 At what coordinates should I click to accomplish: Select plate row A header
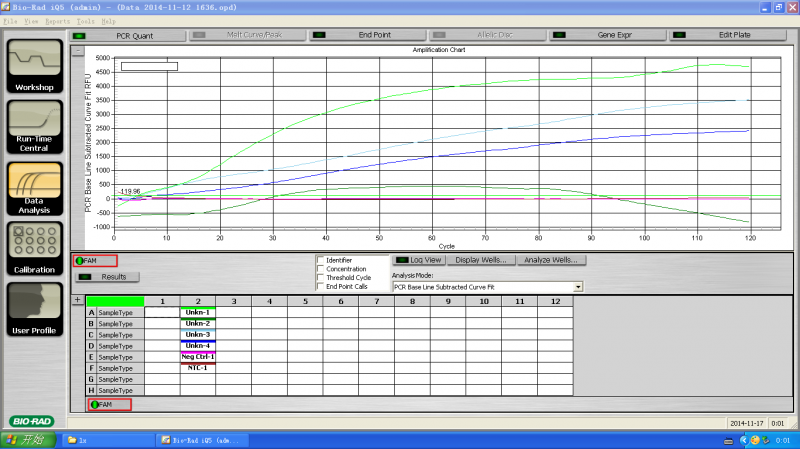coord(91,312)
